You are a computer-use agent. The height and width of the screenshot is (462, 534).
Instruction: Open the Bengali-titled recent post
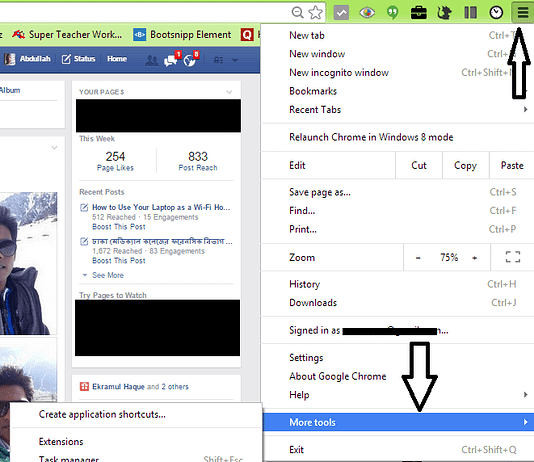[x=162, y=241]
